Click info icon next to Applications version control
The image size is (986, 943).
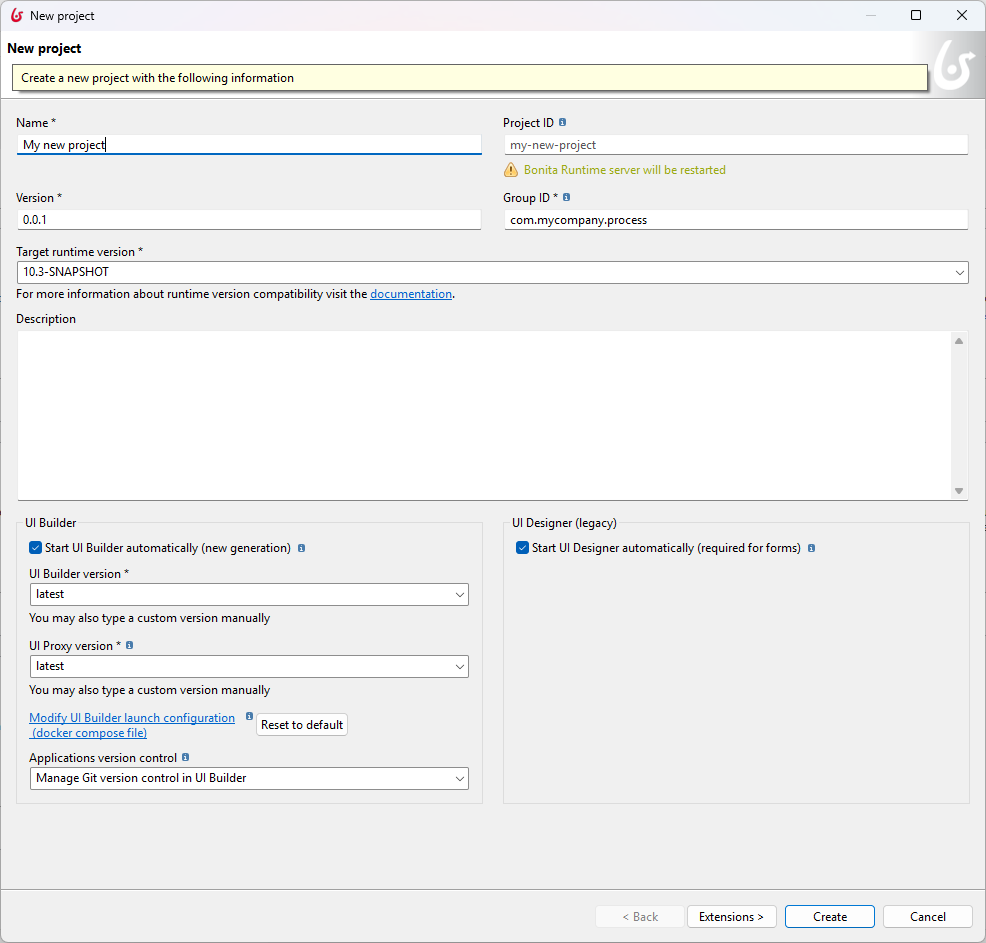[x=186, y=758]
